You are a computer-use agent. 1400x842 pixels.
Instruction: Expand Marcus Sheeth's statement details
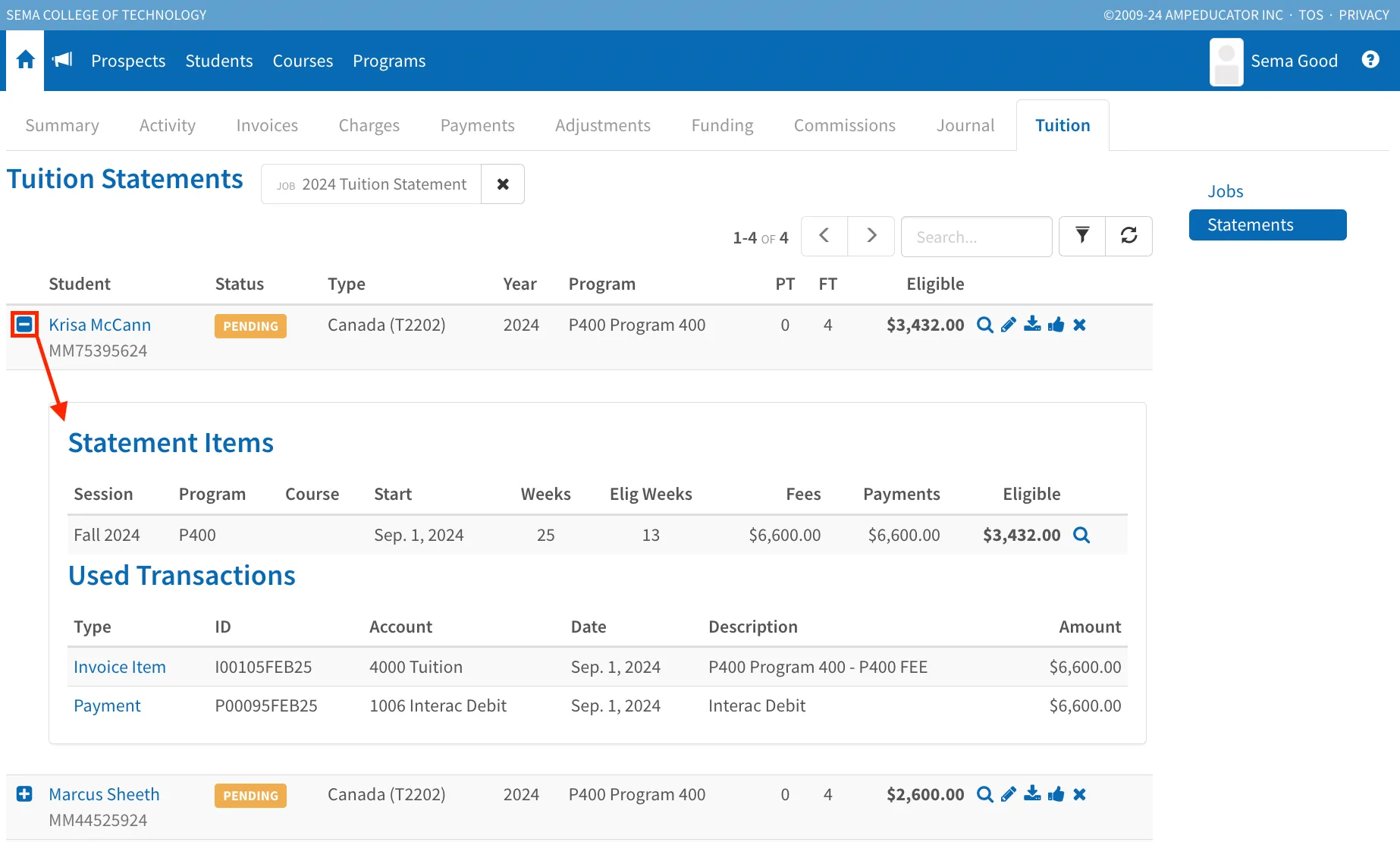[24, 793]
